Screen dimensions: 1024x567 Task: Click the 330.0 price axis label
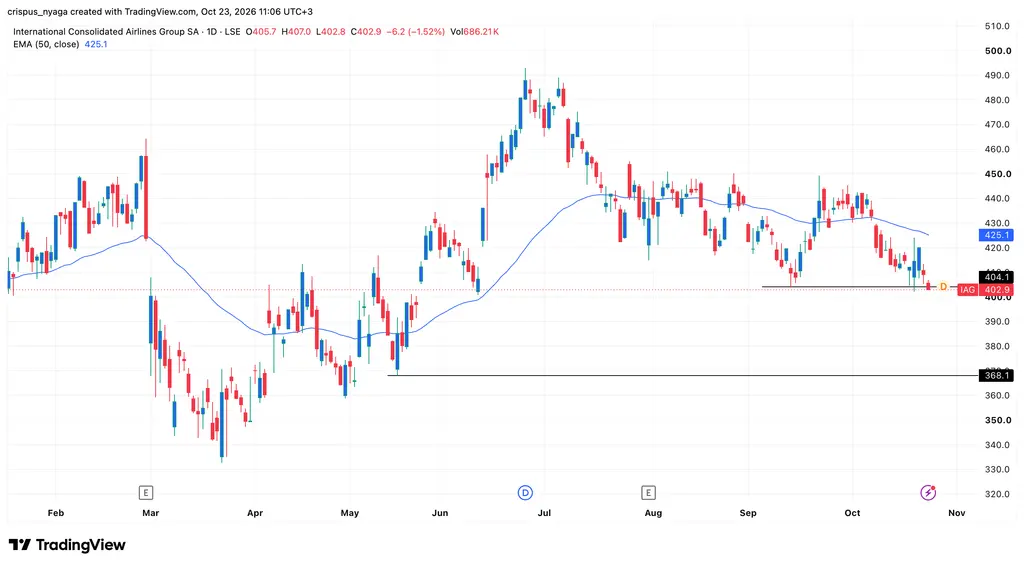coord(998,469)
